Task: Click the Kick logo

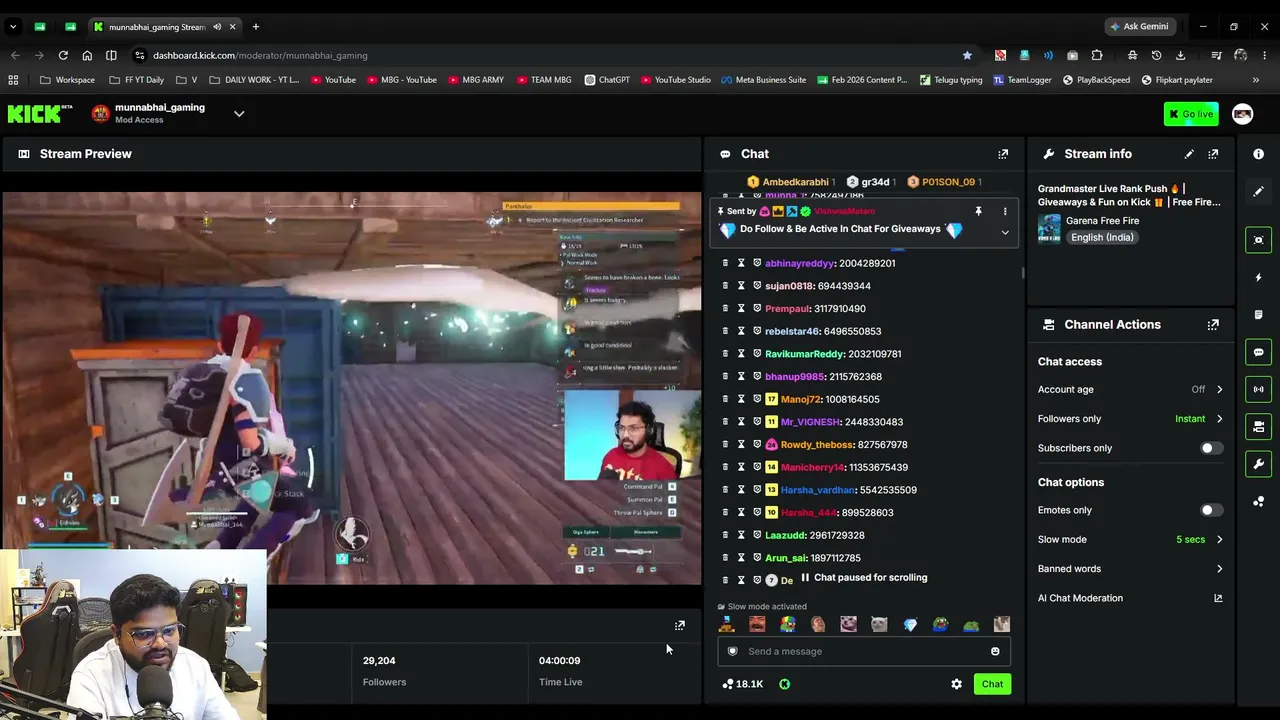Action: click(40, 114)
